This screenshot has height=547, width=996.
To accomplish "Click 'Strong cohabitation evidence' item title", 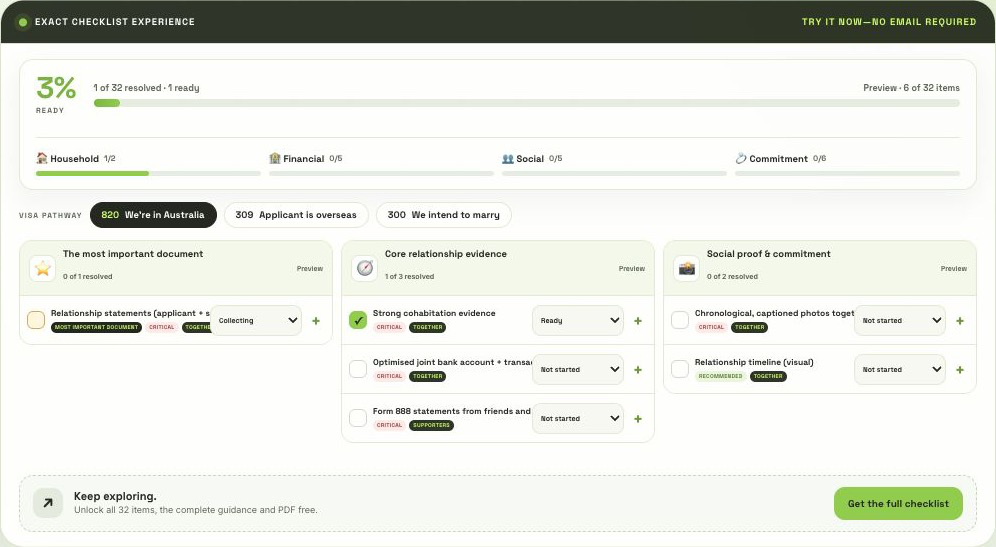I will click(x=434, y=313).
